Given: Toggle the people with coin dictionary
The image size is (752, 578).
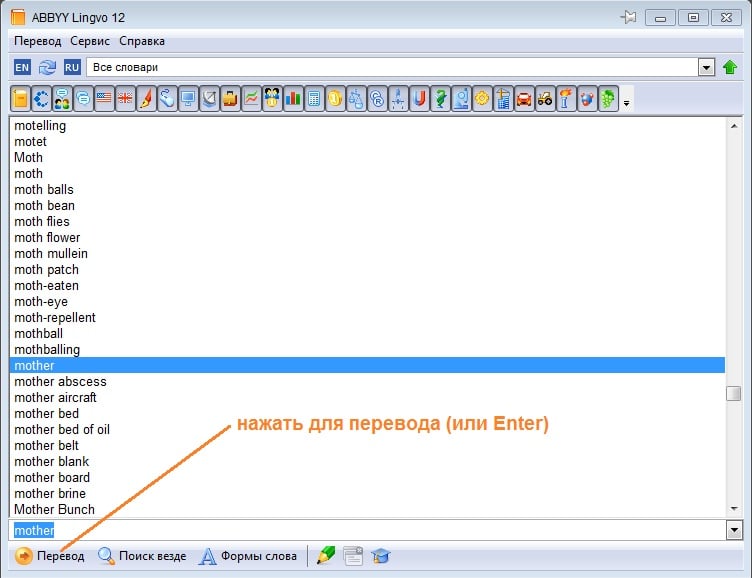Looking at the screenshot, I should (272, 99).
